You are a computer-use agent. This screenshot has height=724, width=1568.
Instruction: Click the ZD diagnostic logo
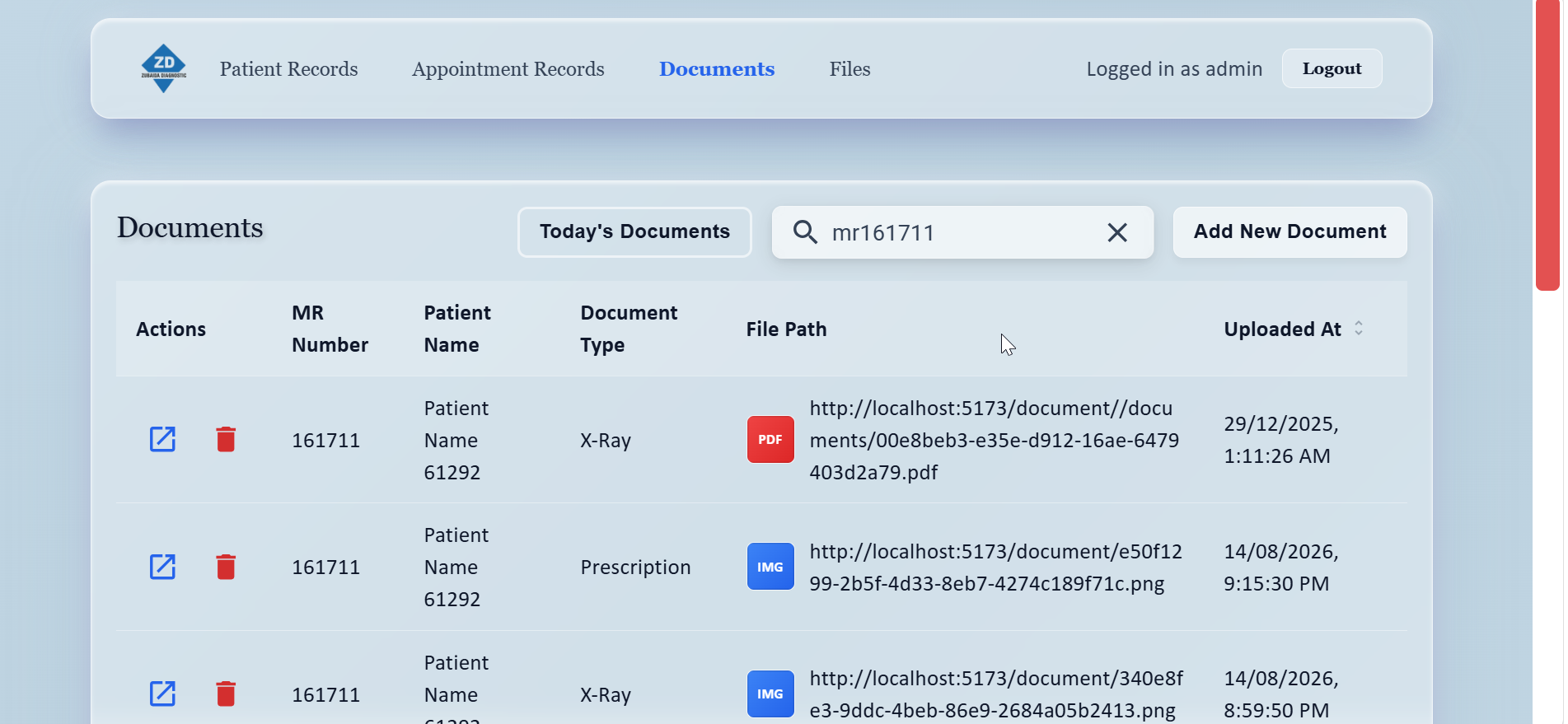164,68
